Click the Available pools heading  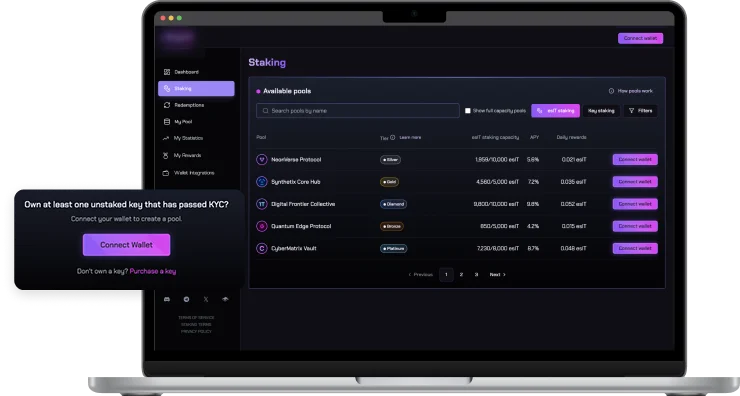click(x=287, y=91)
